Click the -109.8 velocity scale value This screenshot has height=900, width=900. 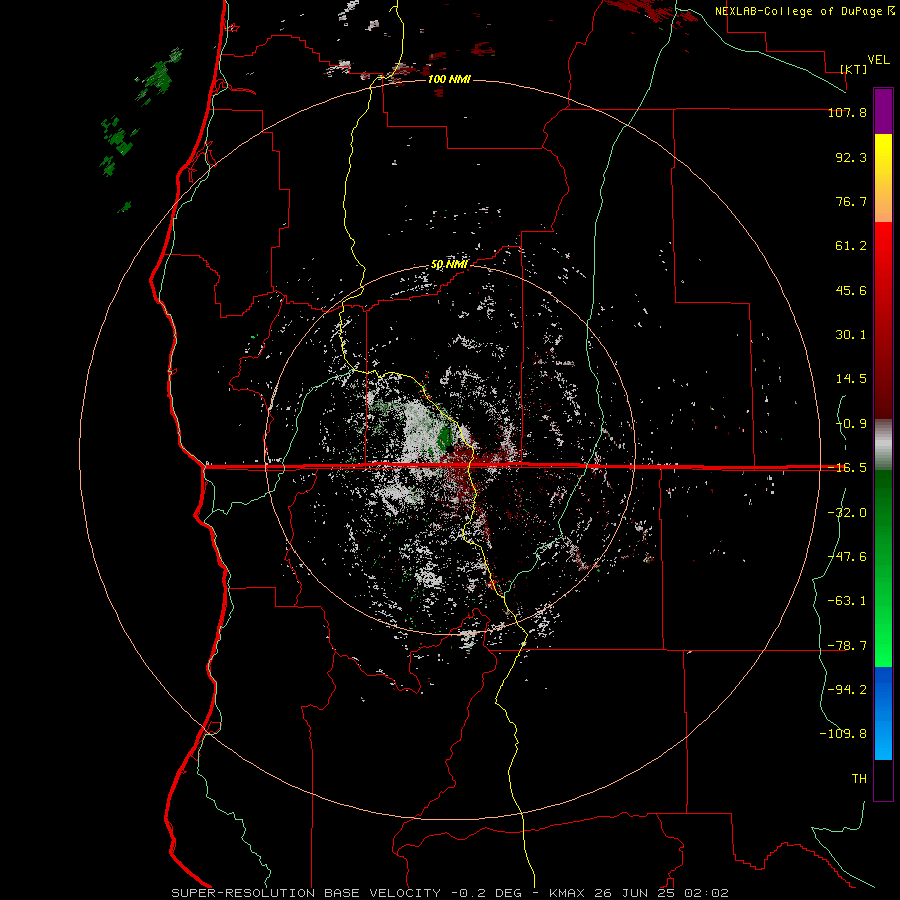843,734
